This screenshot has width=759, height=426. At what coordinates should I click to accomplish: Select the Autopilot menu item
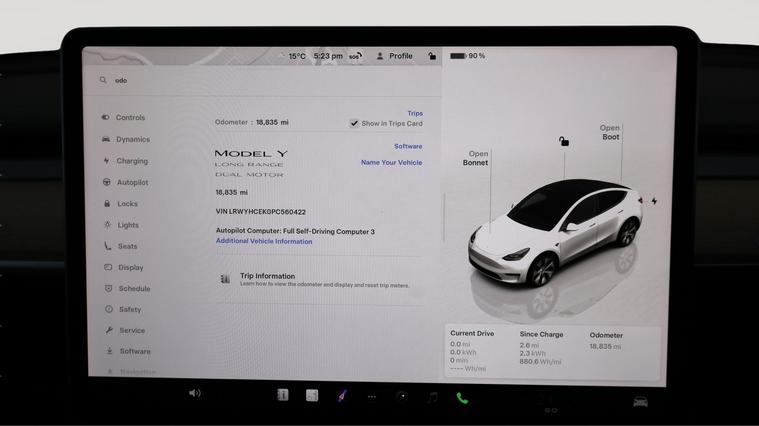pyautogui.click(x=132, y=182)
